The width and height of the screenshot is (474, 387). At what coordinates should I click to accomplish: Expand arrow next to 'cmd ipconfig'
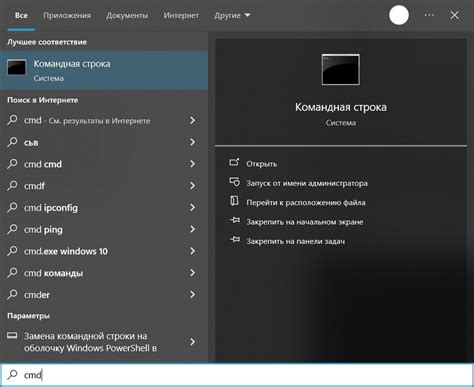click(x=192, y=208)
